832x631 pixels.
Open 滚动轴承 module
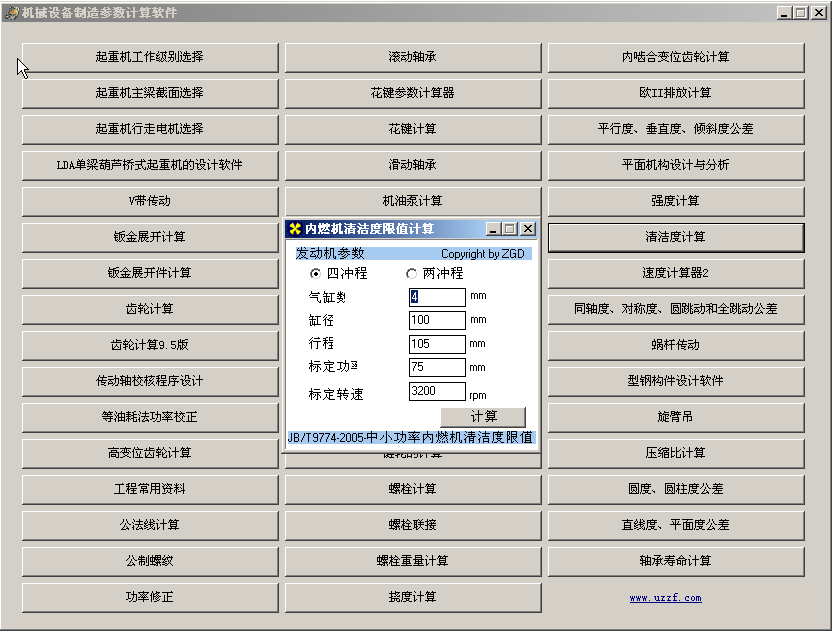tap(413, 57)
